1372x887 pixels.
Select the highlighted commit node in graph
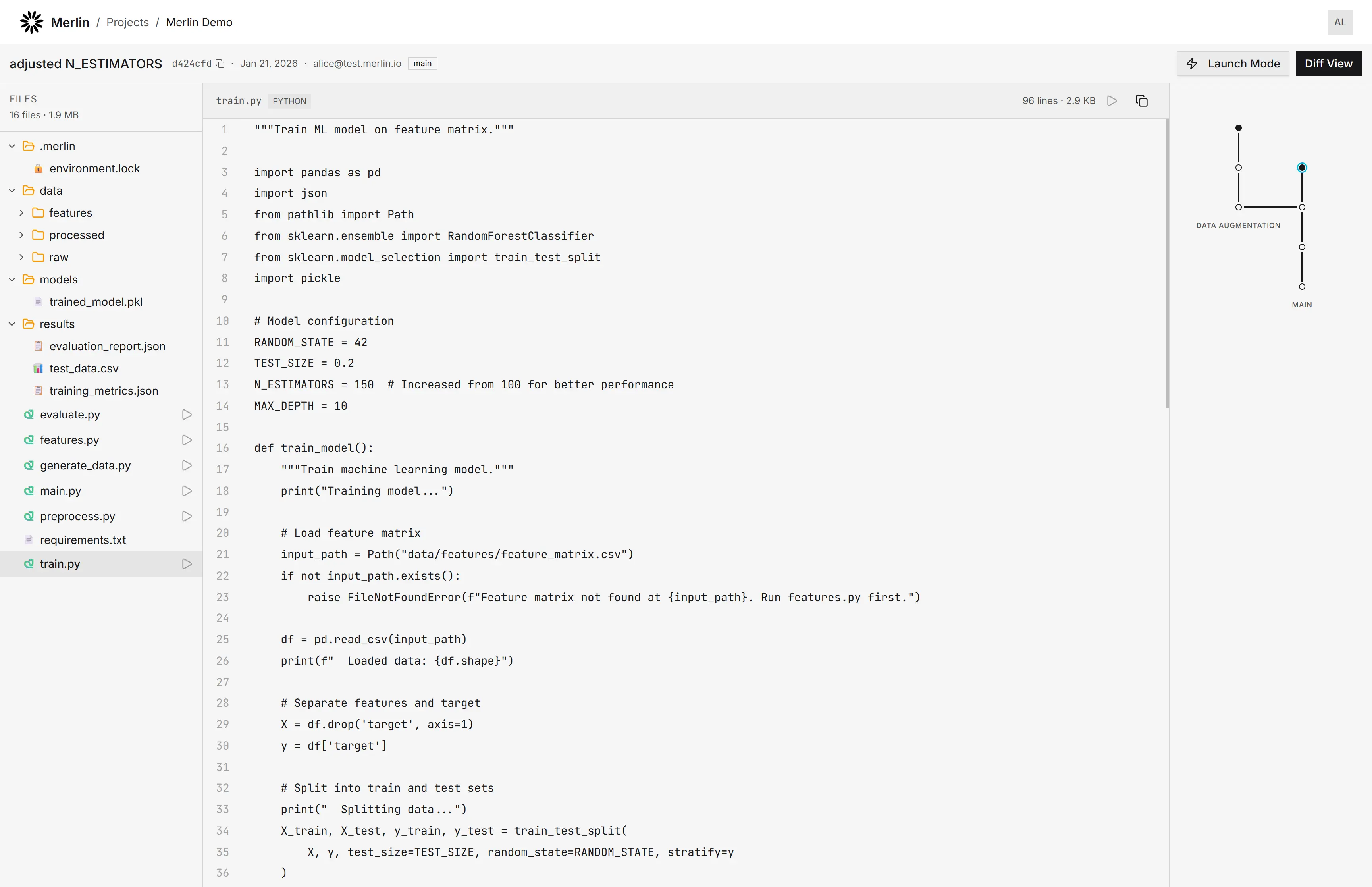pos(1302,168)
